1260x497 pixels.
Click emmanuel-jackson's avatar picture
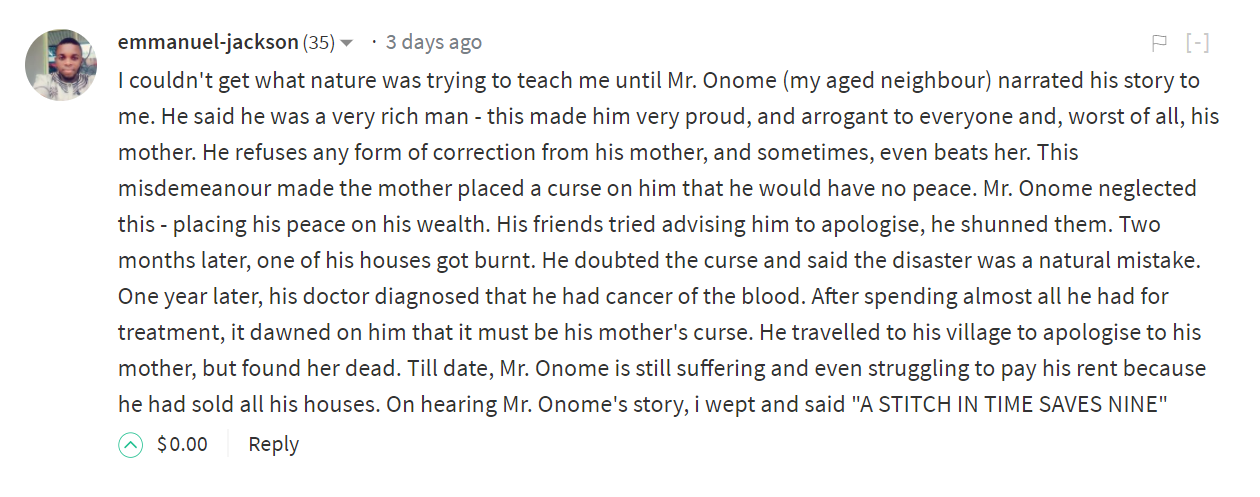click(61, 66)
